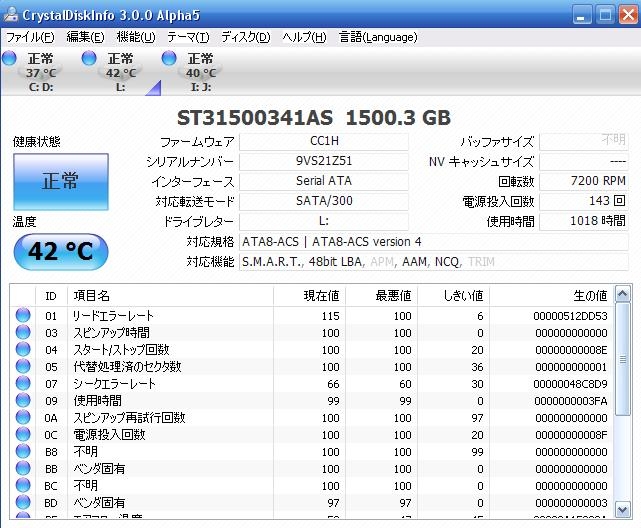Viewport: 641px width, 528px height.
Task: Click status orb of row 0C 電源投入回数
Action: tap(23, 434)
